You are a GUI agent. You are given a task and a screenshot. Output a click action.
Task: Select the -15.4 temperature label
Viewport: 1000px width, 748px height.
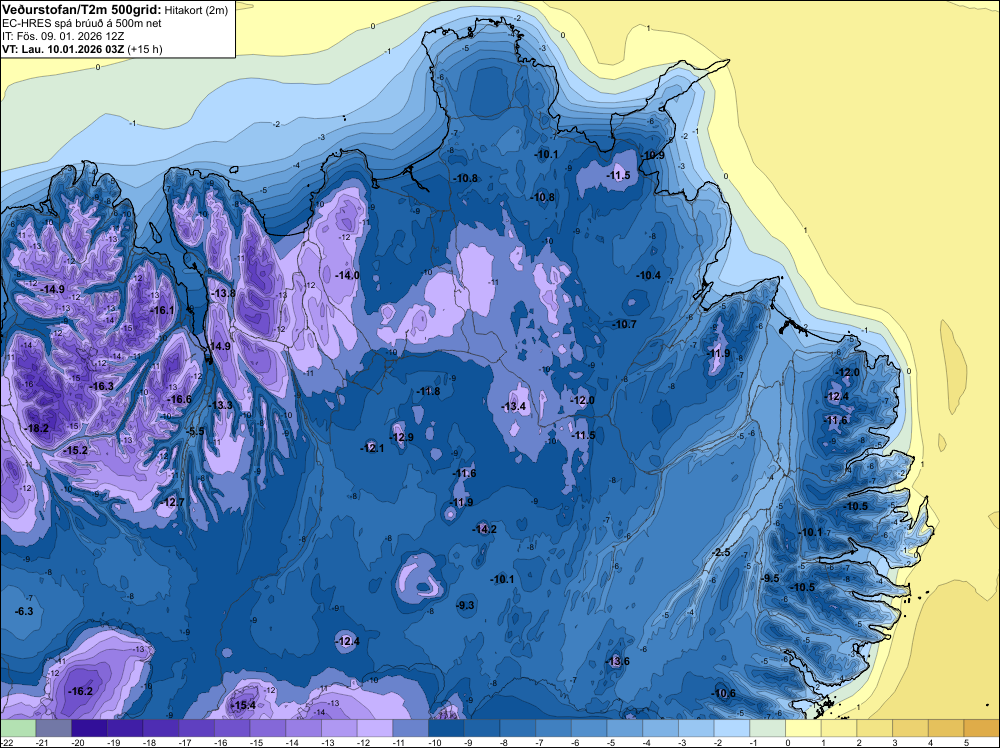click(x=242, y=705)
